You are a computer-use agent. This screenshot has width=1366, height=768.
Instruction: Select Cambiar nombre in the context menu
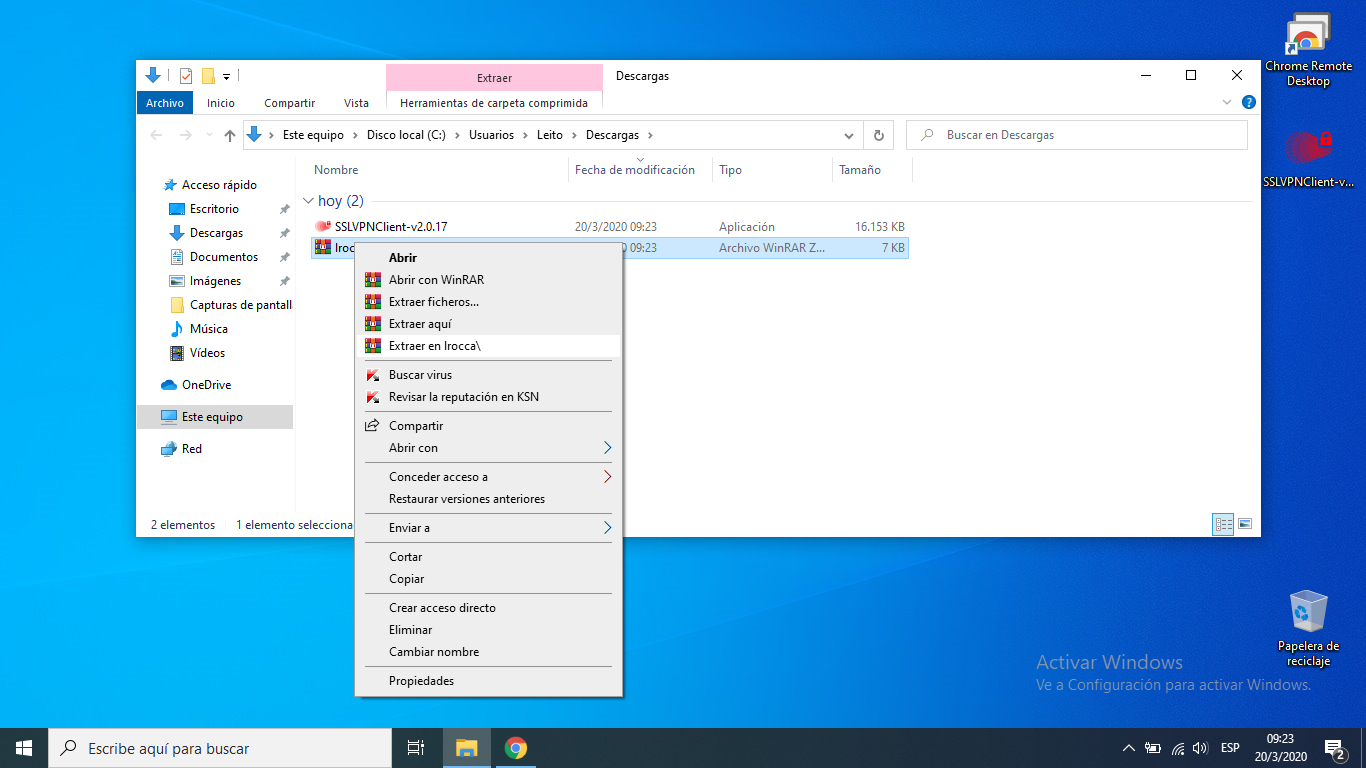[x=489, y=652]
